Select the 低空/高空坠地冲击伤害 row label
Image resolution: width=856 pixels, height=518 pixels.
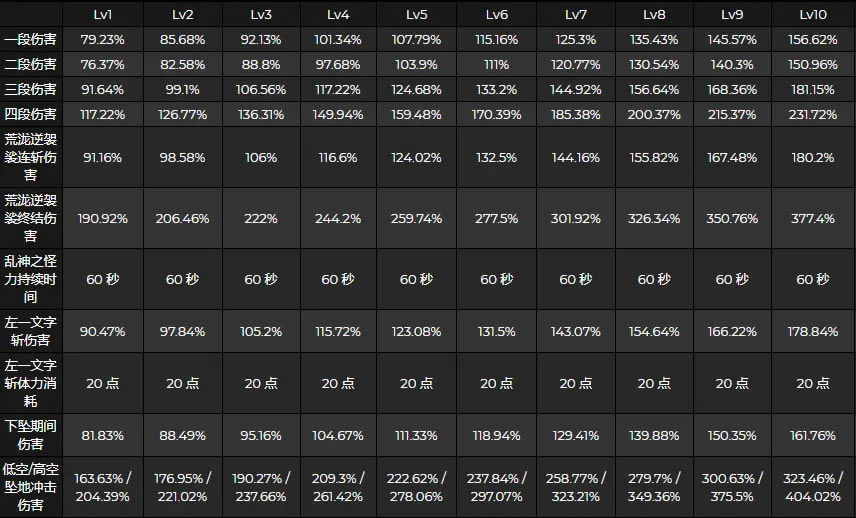(x=30, y=487)
